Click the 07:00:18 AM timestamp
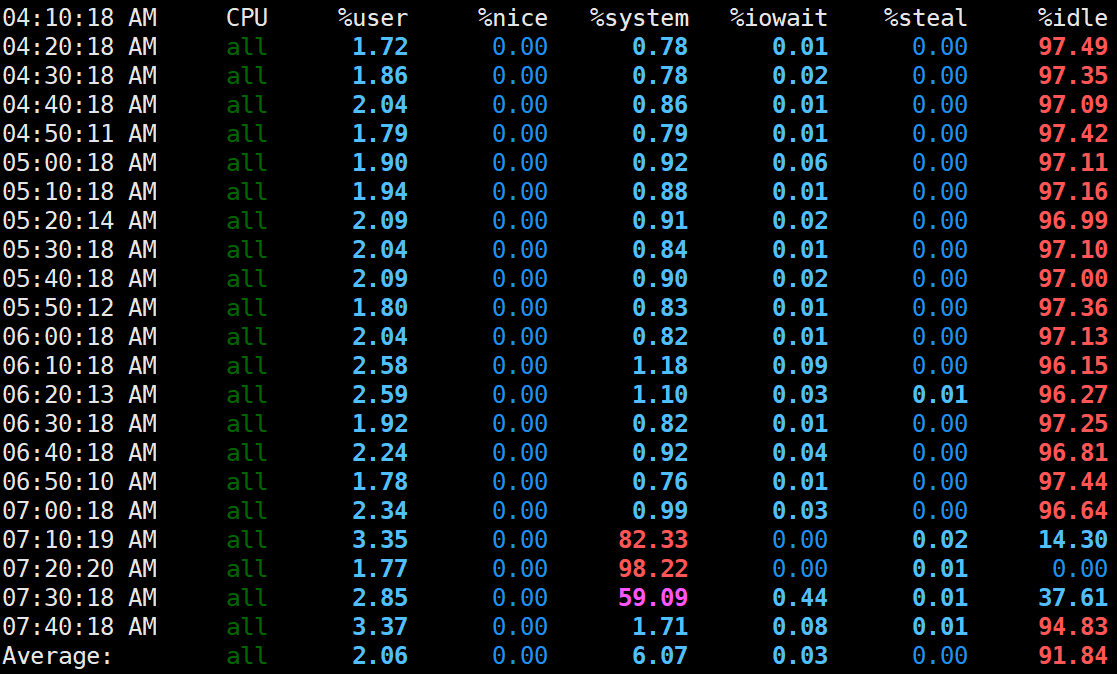Screen dimensions: 1117x674 [80, 511]
